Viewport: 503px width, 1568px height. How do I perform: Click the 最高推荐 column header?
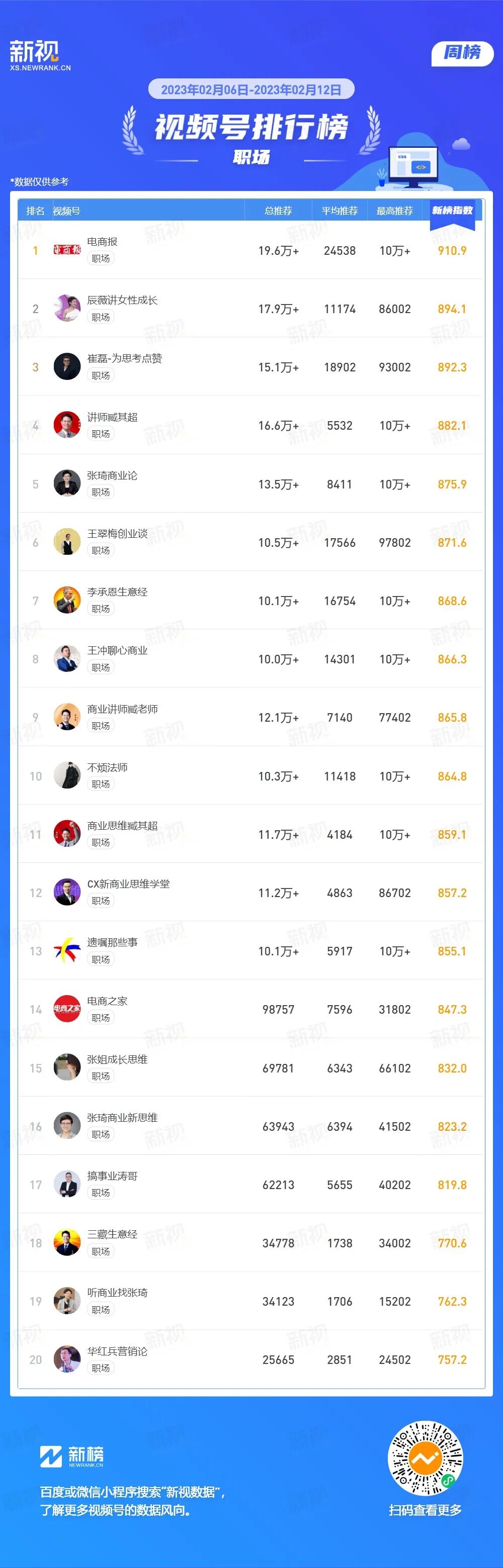pos(395,211)
